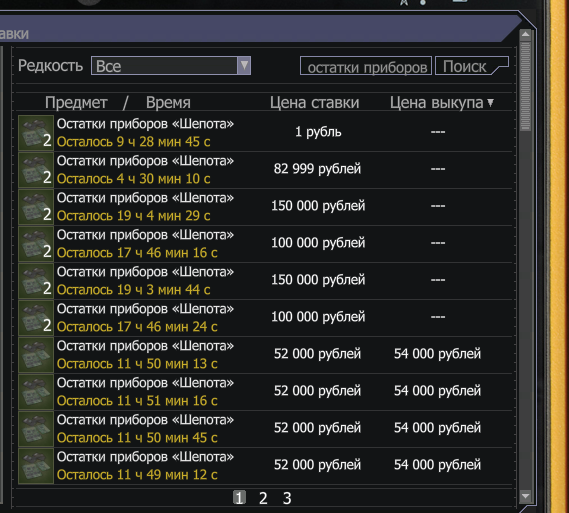569x513 pixels.
Task: Click item icon of the 1 рубль lot
Action: tap(36, 133)
